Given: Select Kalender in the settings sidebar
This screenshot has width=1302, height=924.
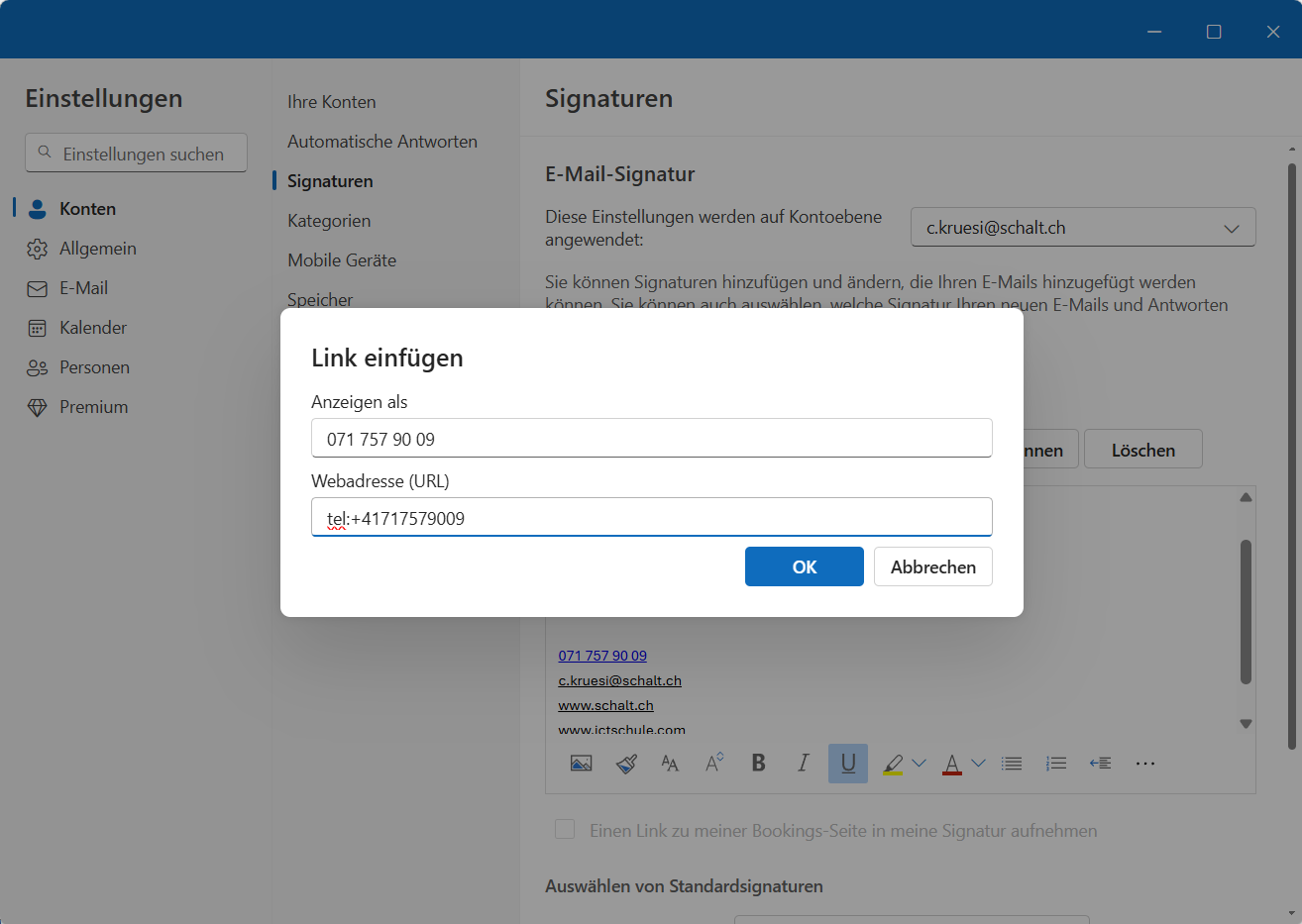Looking at the screenshot, I should coord(92,328).
